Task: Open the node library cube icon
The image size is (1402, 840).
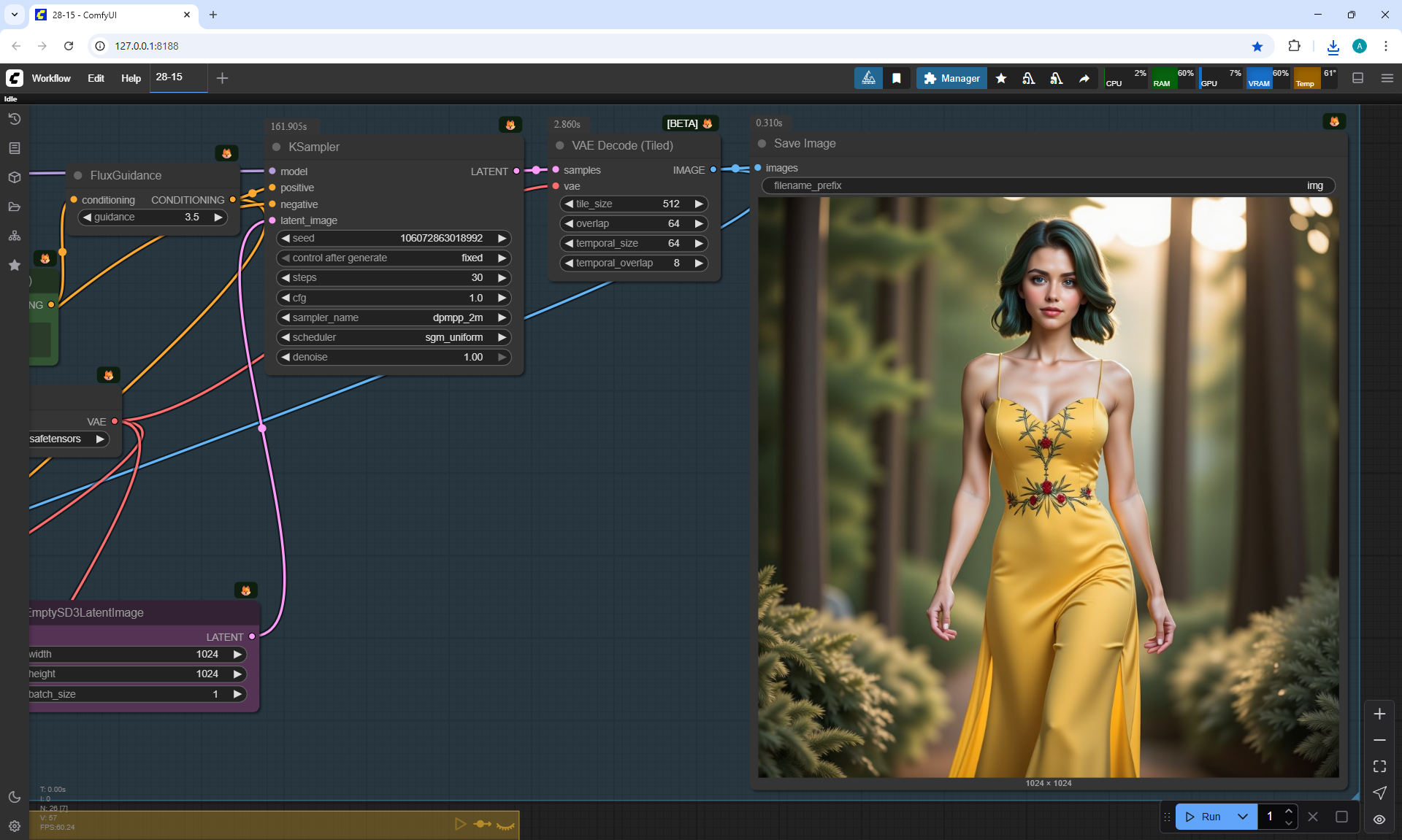Action: click(14, 177)
